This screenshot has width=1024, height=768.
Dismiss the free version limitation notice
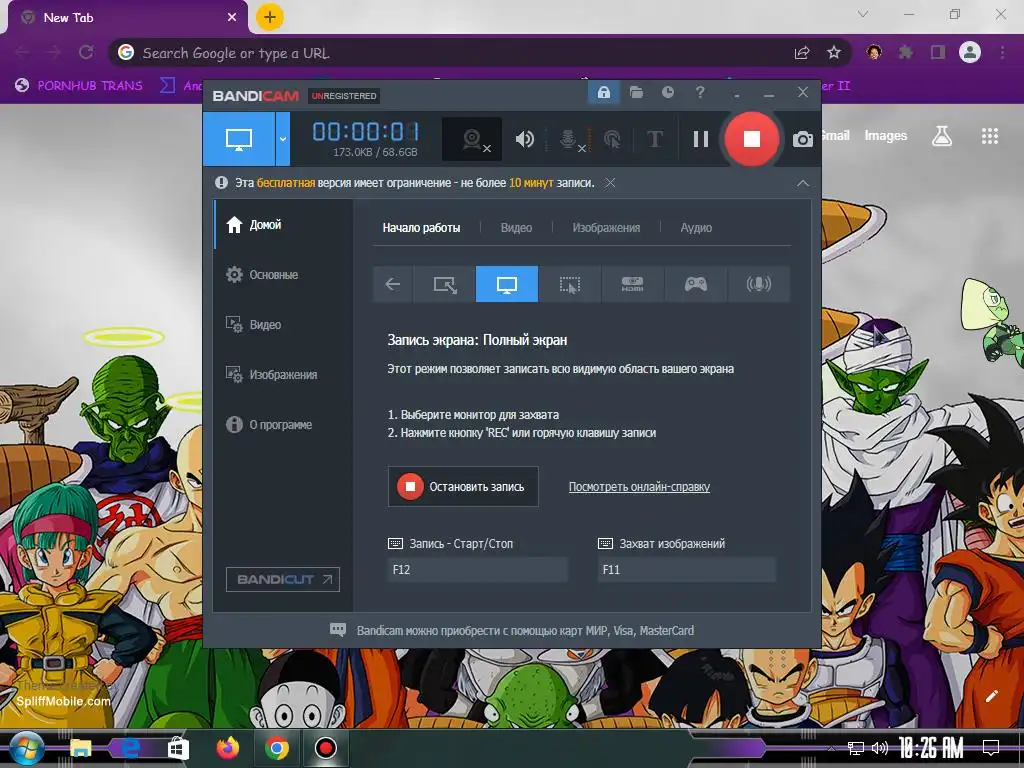(610, 183)
